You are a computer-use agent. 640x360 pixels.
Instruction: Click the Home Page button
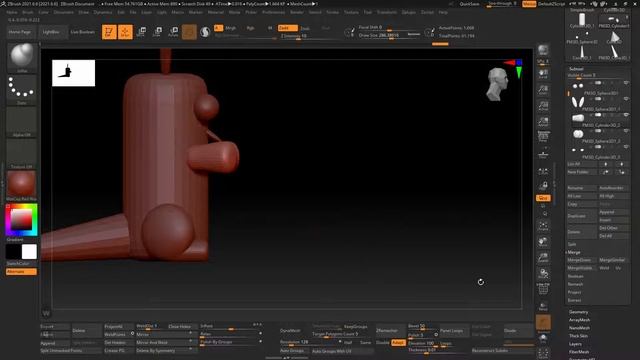20,32
